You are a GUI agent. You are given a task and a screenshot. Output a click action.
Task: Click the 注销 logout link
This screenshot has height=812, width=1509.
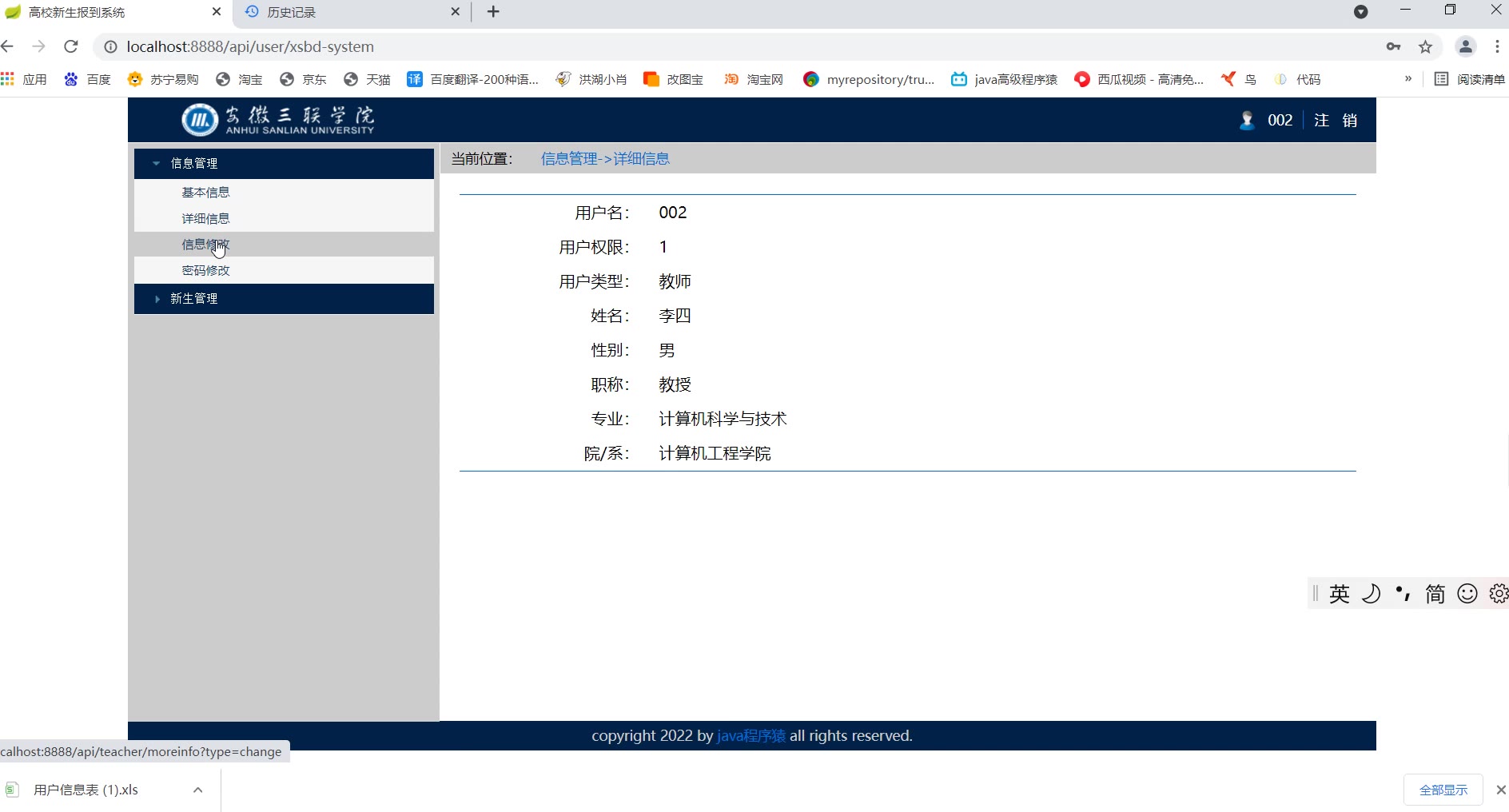tap(1336, 120)
